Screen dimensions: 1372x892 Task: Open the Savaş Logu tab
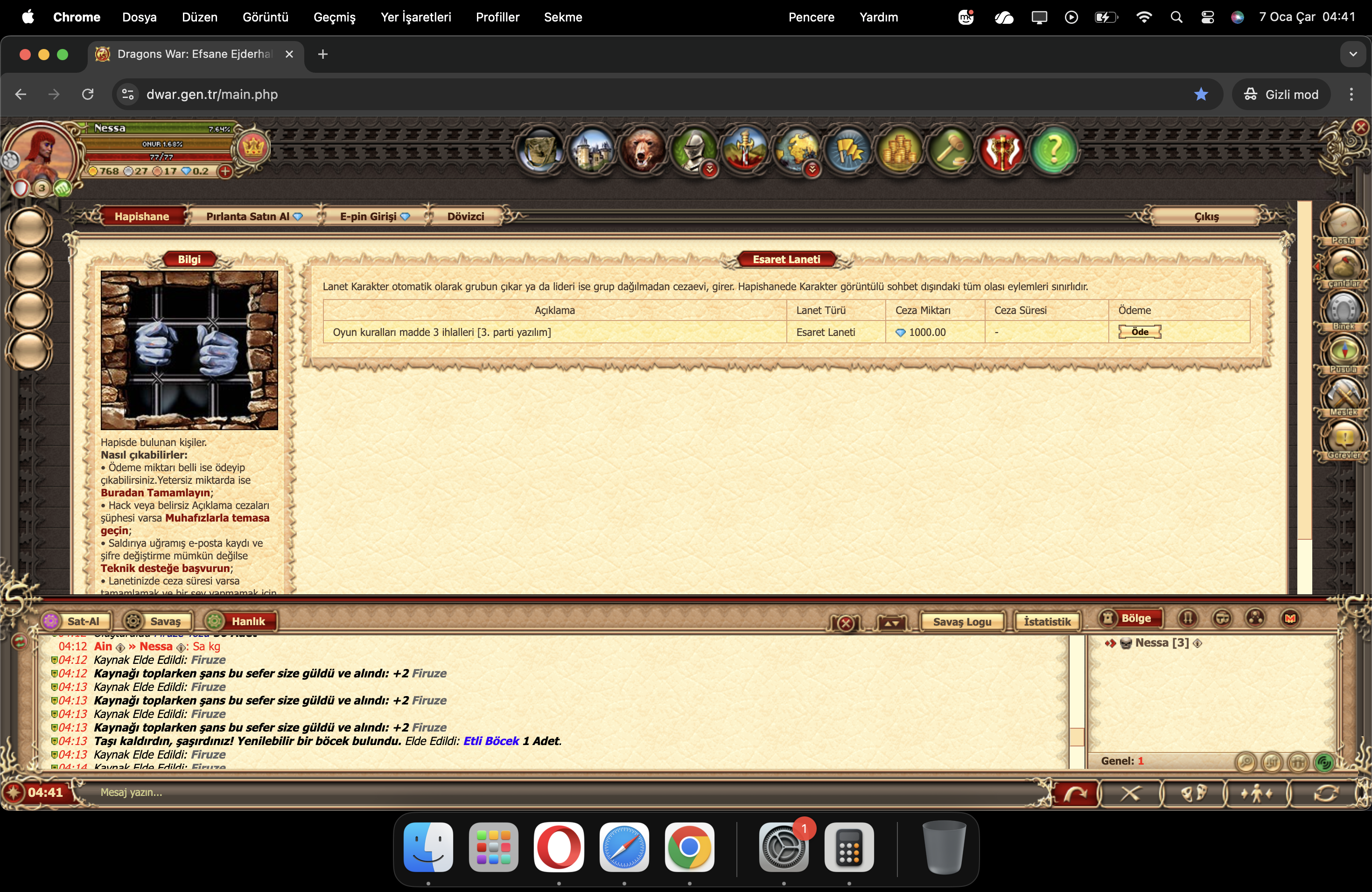[962, 621]
